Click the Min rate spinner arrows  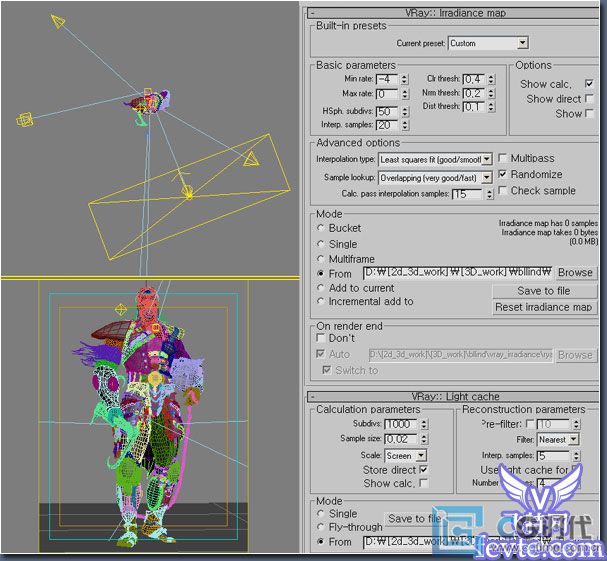point(405,79)
